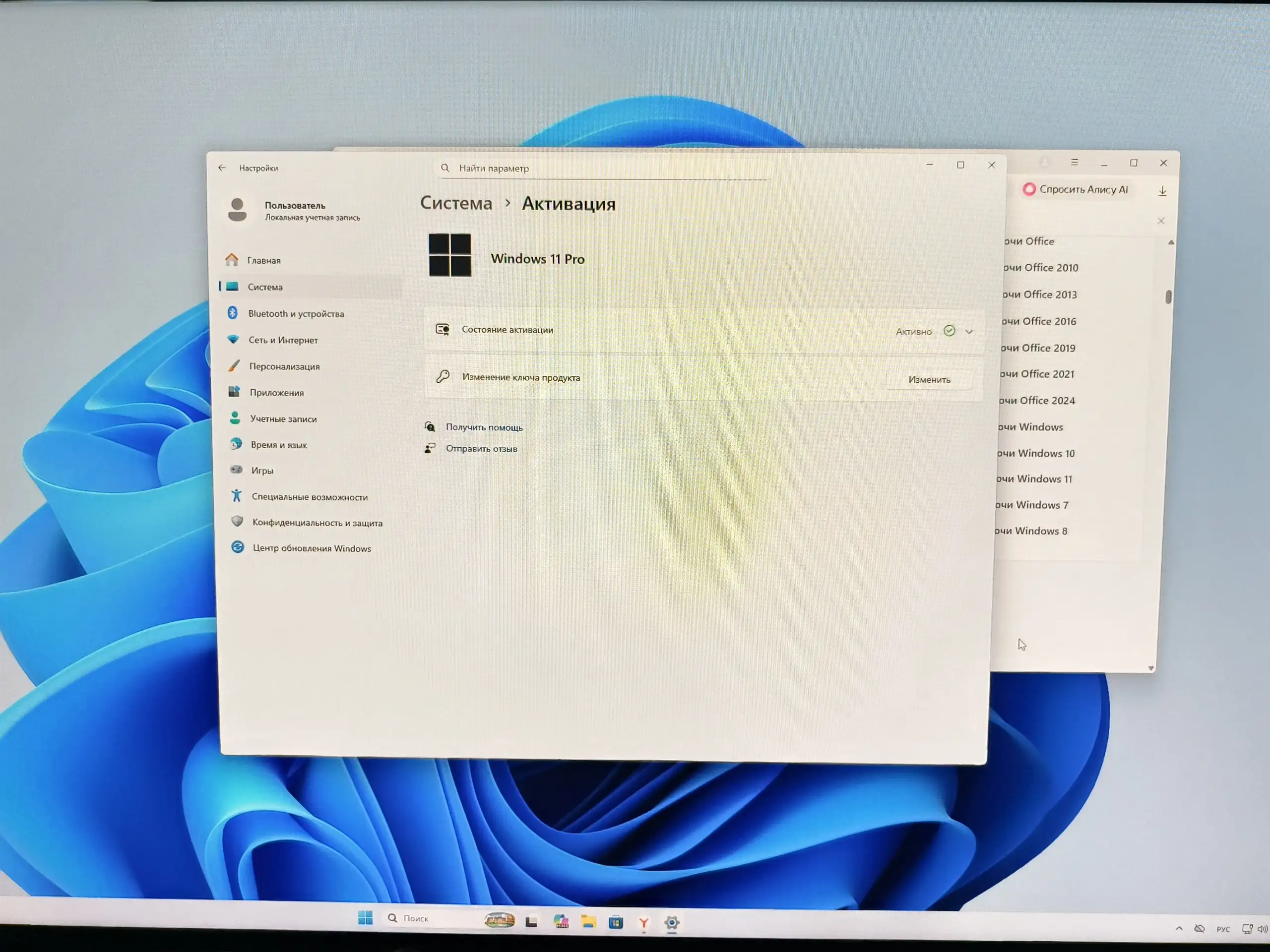The image size is (1270, 952).
Task: Expand the Состояние активации chevron
Action: (x=969, y=332)
